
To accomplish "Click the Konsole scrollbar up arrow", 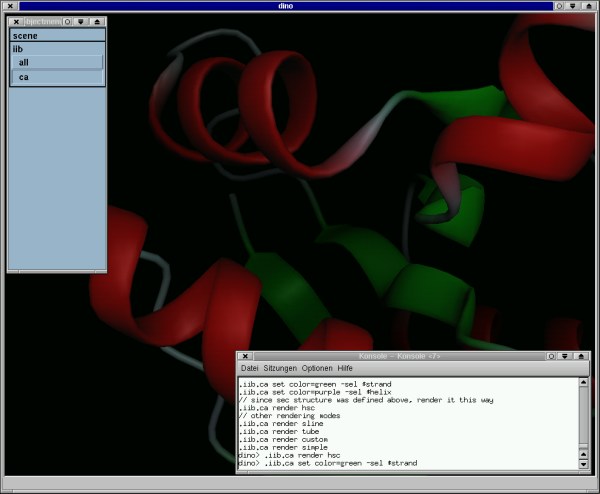I will pyautogui.click(x=584, y=382).
